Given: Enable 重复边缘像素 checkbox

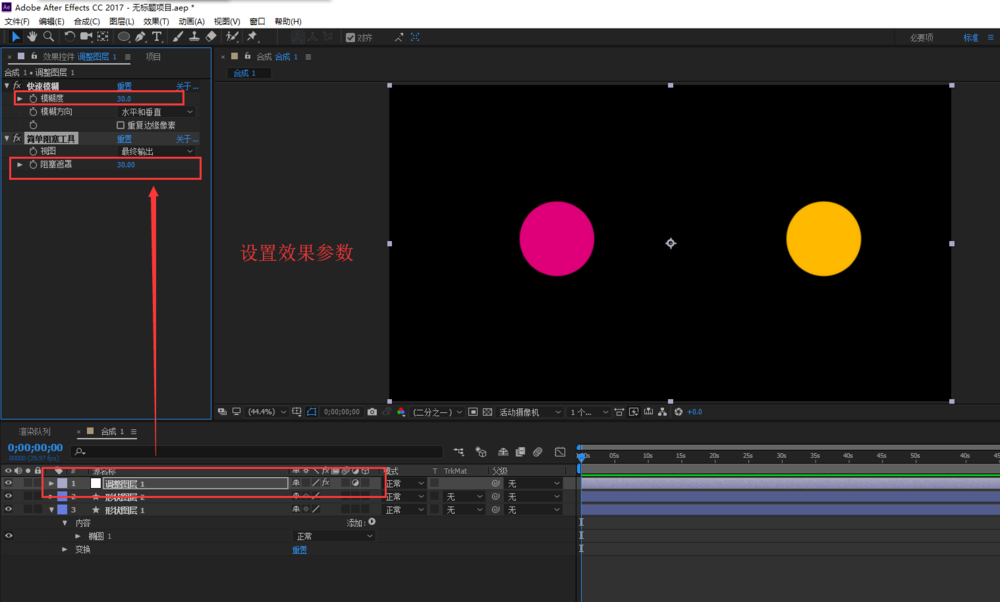Looking at the screenshot, I should (x=121, y=125).
